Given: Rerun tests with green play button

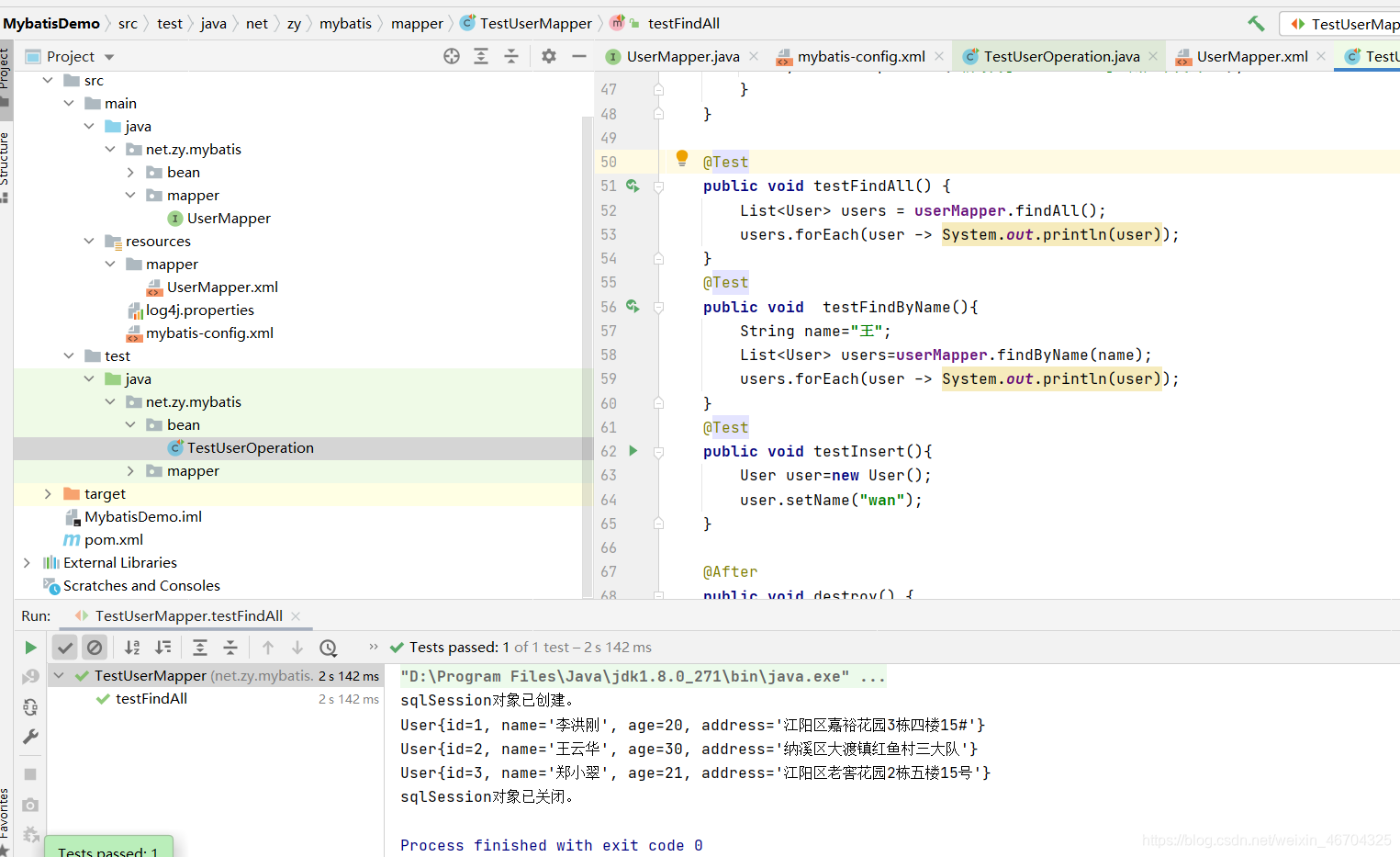Looking at the screenshot, I should coord(30,648).
